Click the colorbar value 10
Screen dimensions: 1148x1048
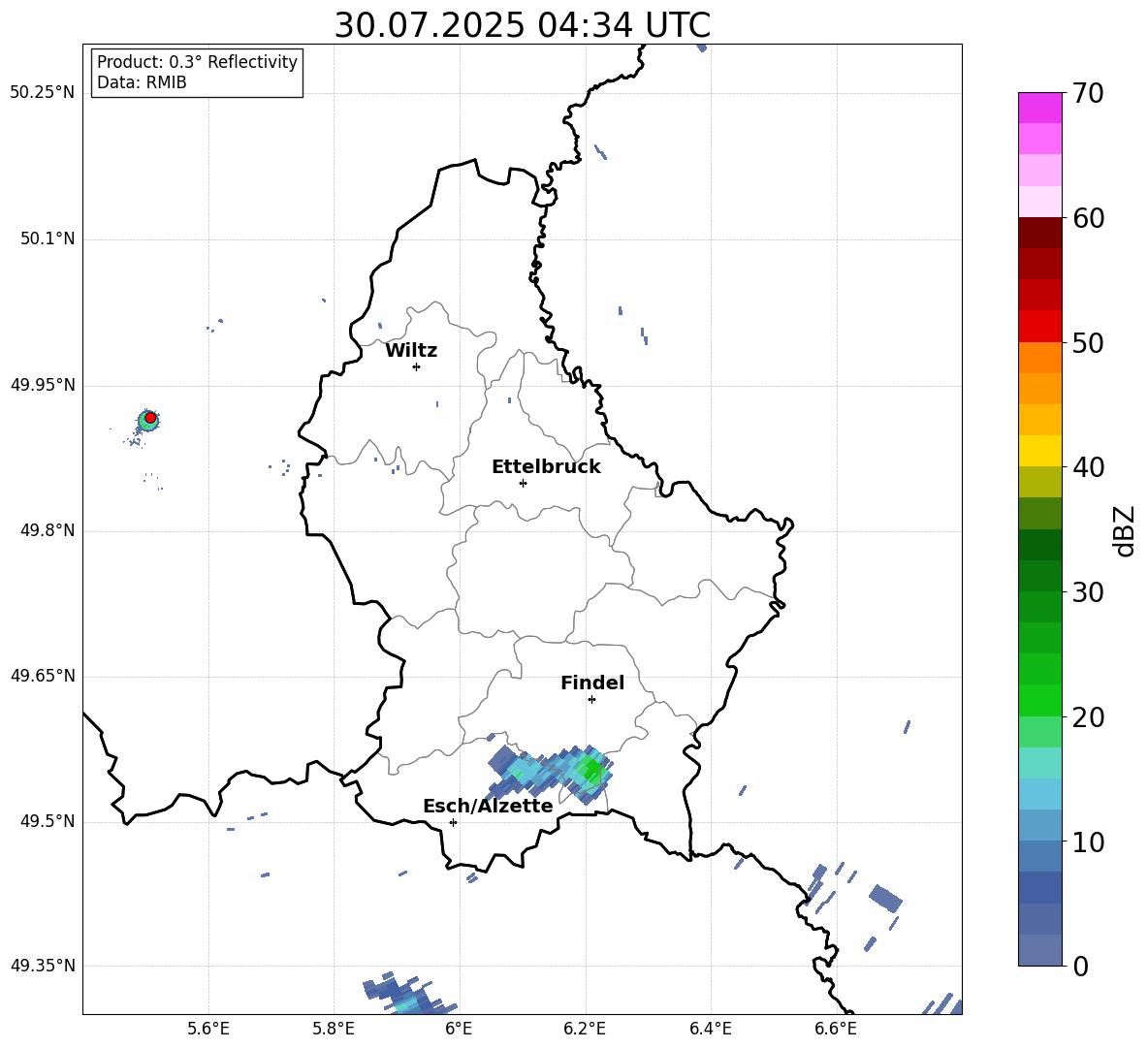[1089, 842]
